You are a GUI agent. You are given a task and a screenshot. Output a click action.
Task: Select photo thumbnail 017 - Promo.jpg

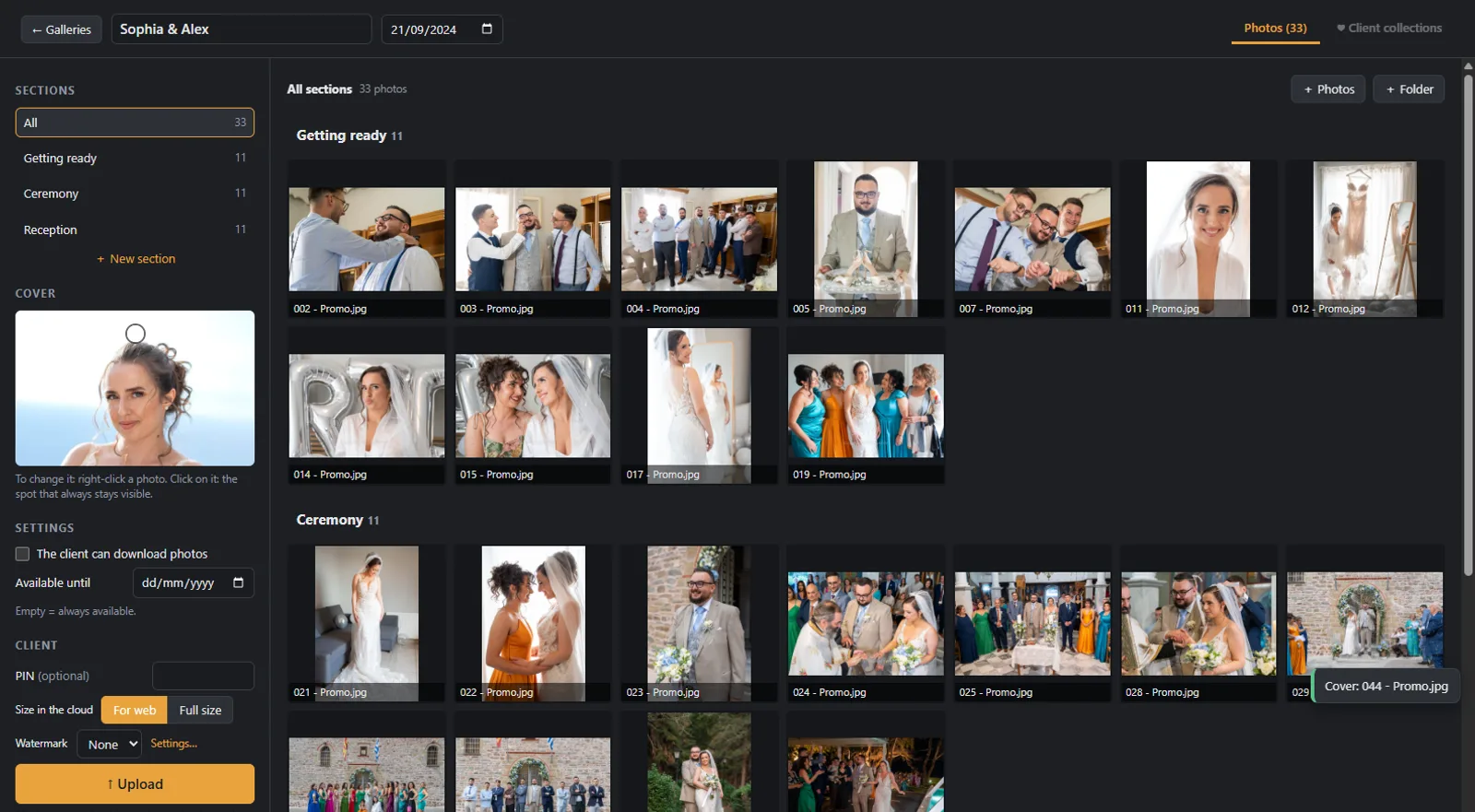tap(700, 406)
